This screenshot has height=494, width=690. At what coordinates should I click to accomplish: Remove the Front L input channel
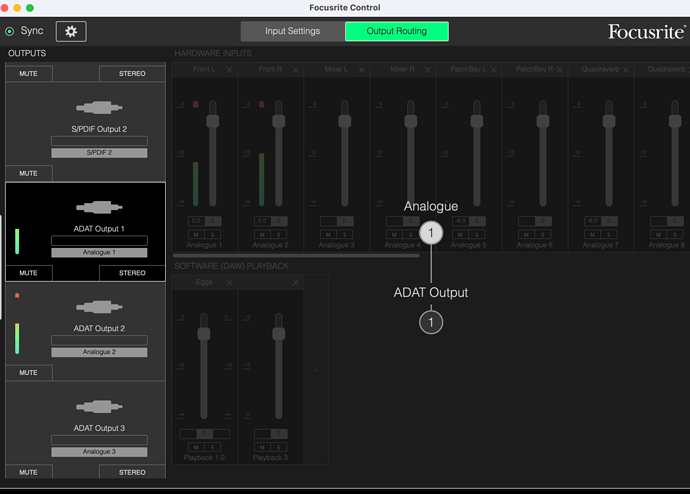coord(229,70)
